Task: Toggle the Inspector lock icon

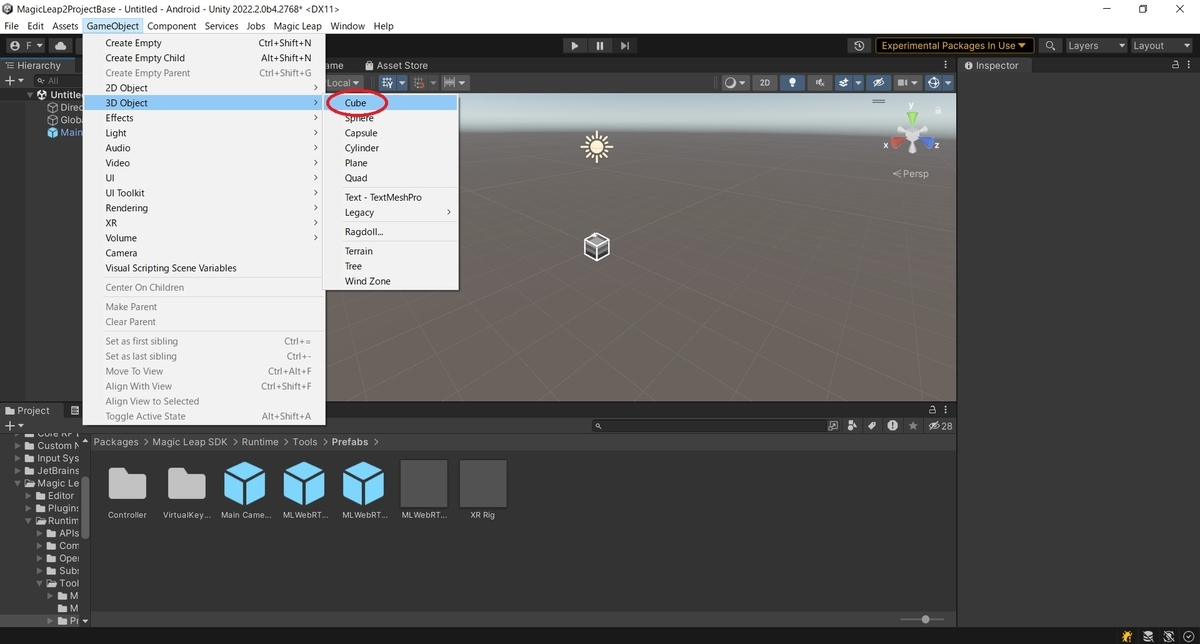Action: (1177, 65)
